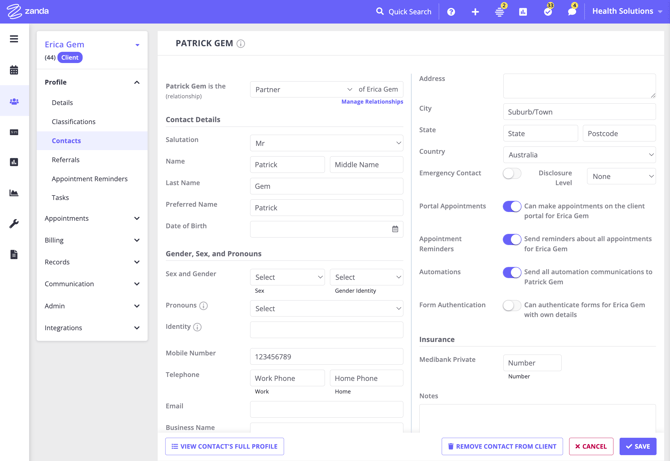This screenshot has width=670, height=461.
Task: Open the messages chat bubble icon
Action: pos(572,12)
